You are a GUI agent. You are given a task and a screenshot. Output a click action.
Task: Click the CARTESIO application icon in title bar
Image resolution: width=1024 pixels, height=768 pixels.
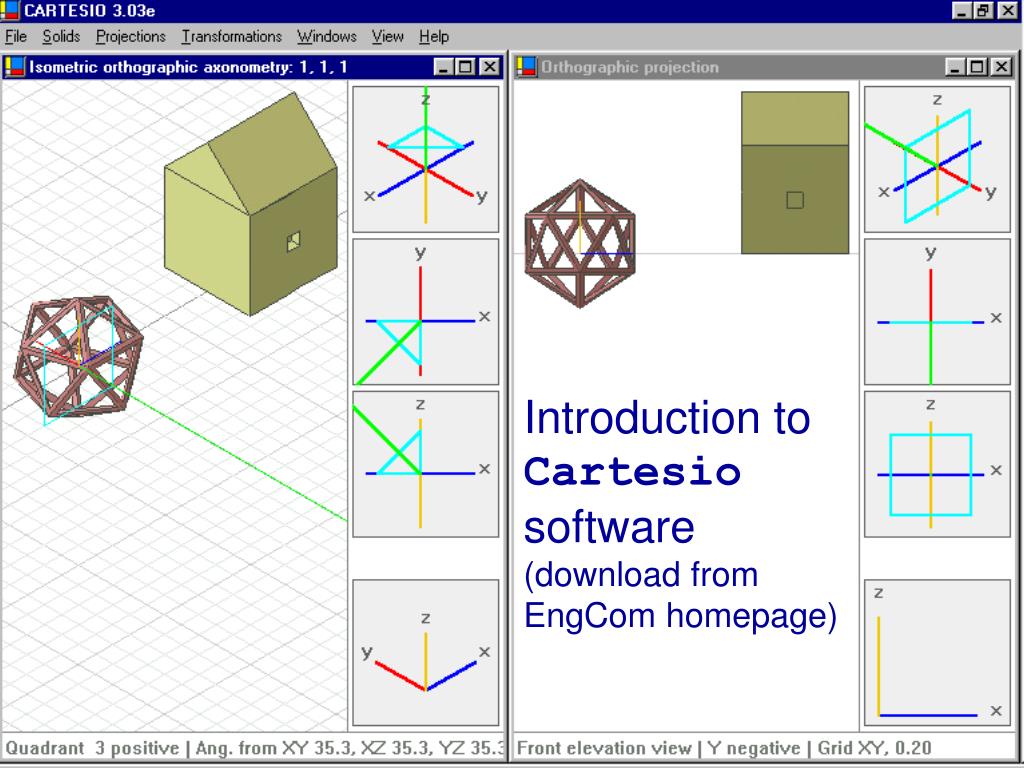[10, 10]
